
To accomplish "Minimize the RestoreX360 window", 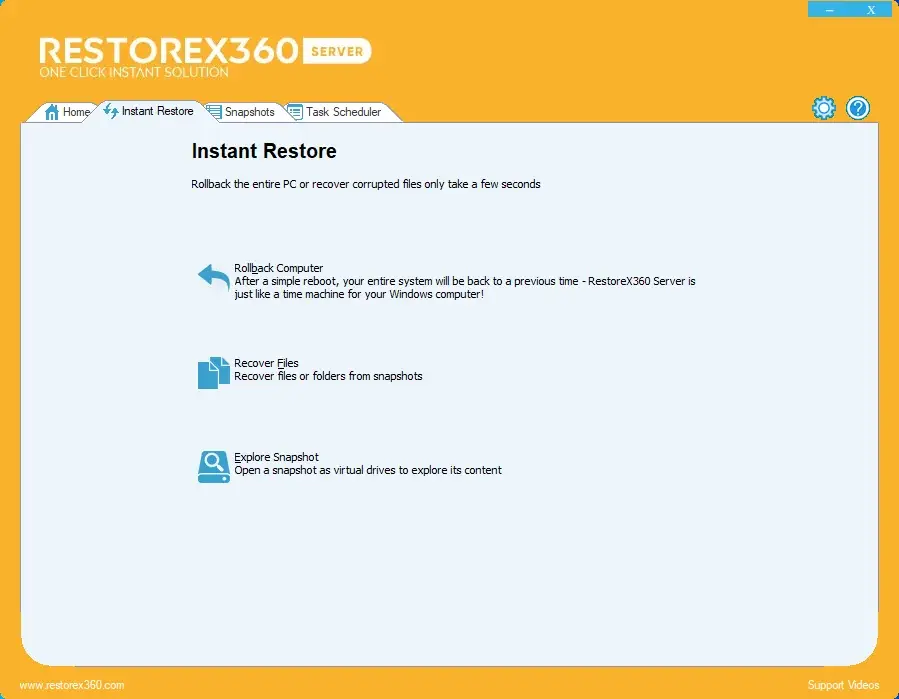I will coord(828,10).
